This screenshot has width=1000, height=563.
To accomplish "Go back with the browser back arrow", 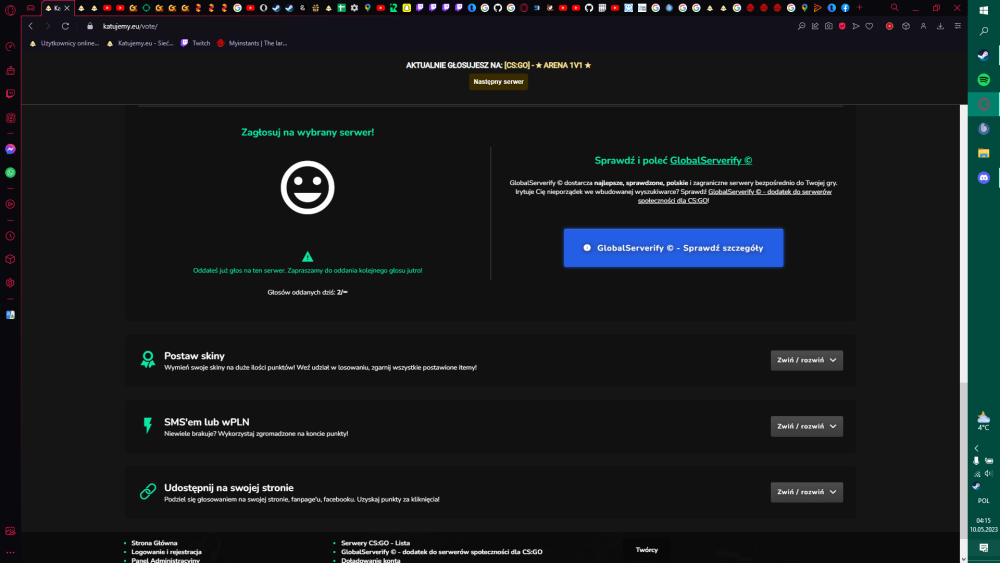I will click(x=31, y=26).
